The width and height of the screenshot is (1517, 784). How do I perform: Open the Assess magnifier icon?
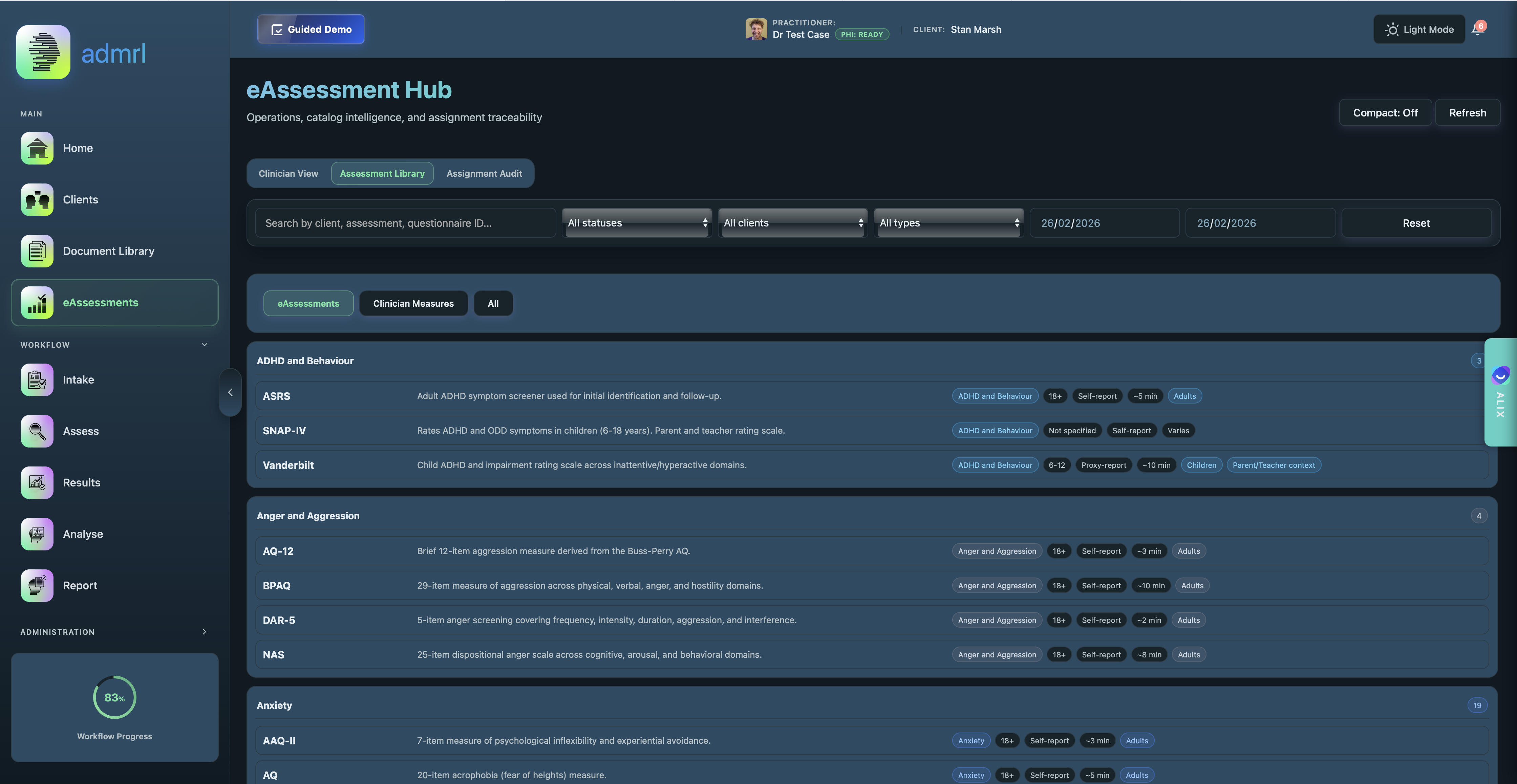pos(37,431)
